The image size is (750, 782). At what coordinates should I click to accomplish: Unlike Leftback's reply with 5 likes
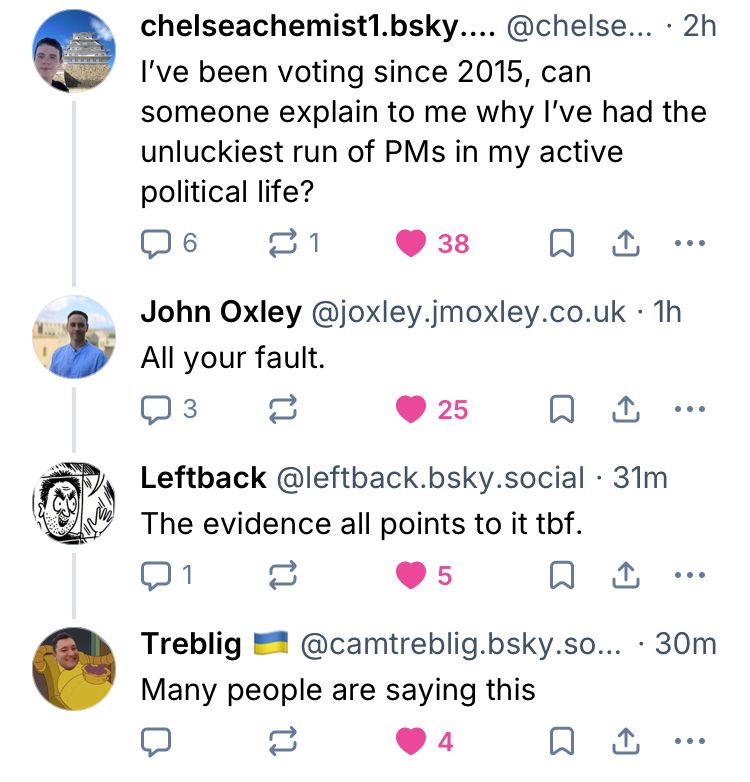tap(411, 575)
